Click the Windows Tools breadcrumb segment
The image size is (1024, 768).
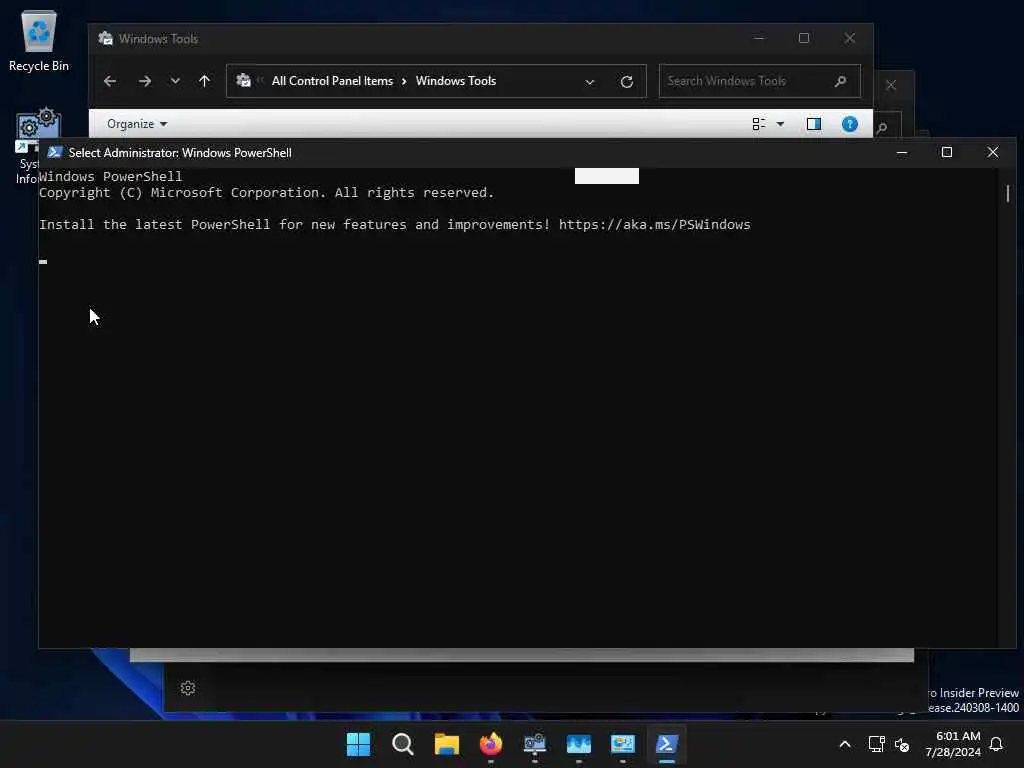[x=456, y=81]
